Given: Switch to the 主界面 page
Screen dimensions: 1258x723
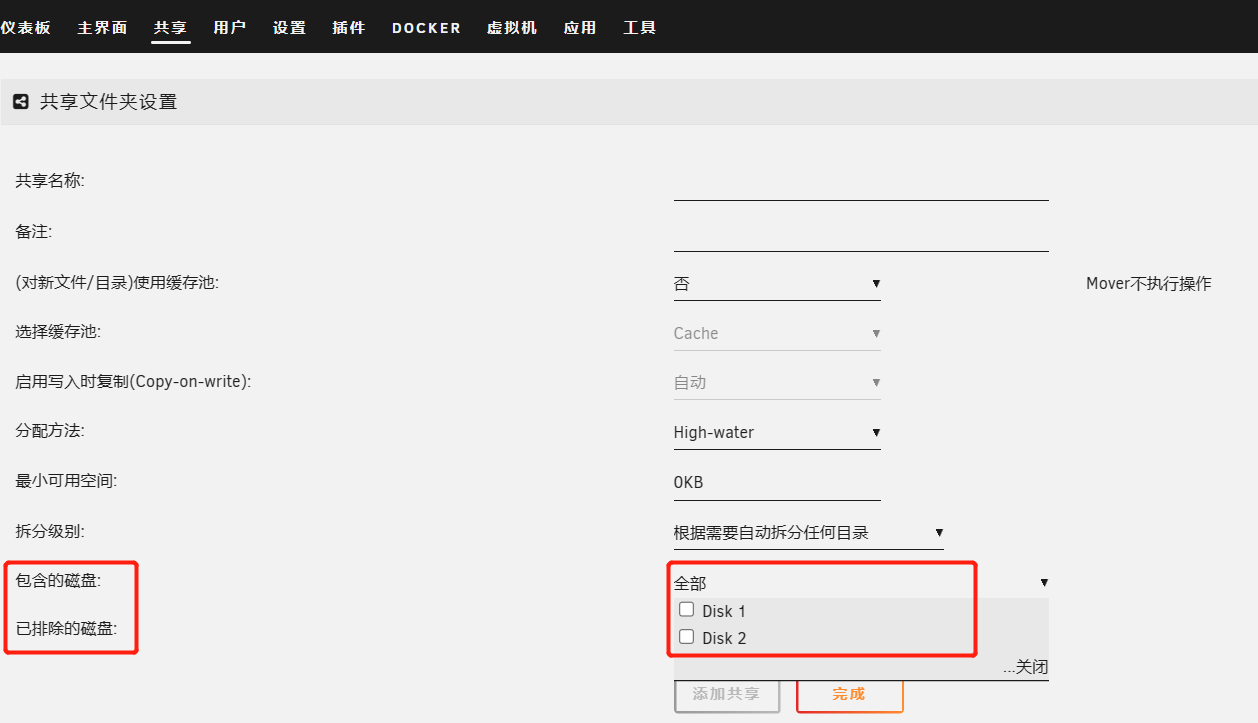Looking at the screenshot, I should click(102, 28).
